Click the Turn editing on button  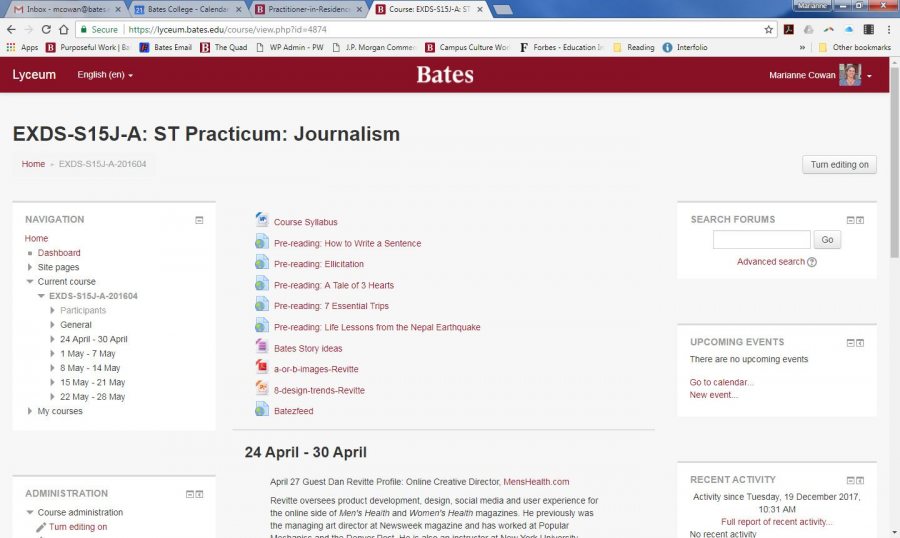tap(839, 164)
